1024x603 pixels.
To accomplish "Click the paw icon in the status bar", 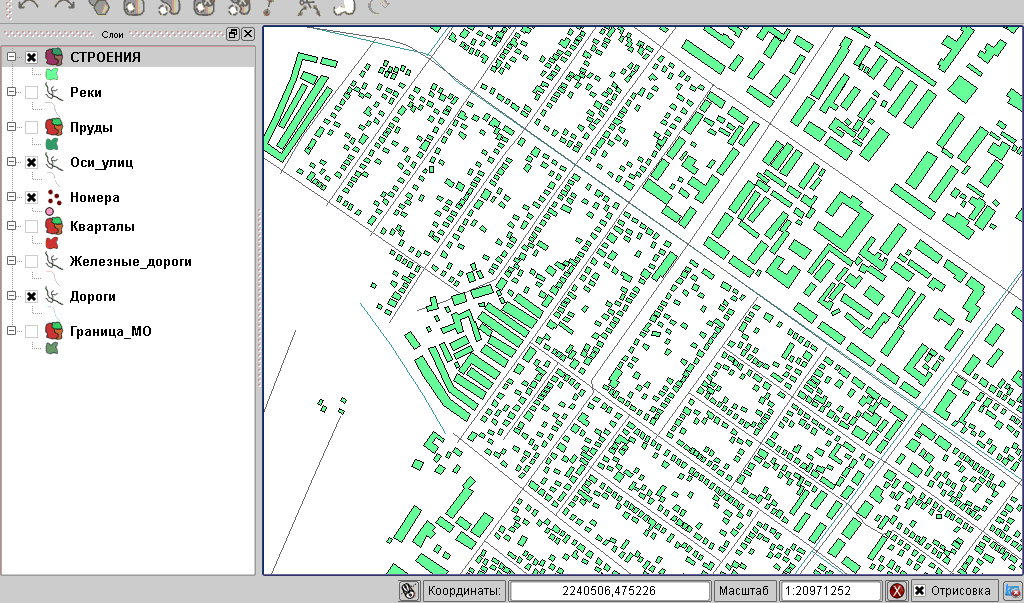I will click(x=409, y=591).
